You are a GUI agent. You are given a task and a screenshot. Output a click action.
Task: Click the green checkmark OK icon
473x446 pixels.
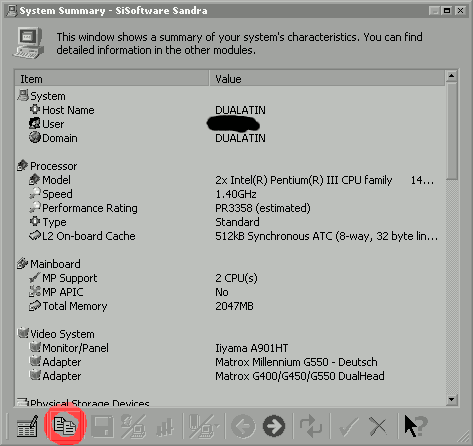point(348,426)
